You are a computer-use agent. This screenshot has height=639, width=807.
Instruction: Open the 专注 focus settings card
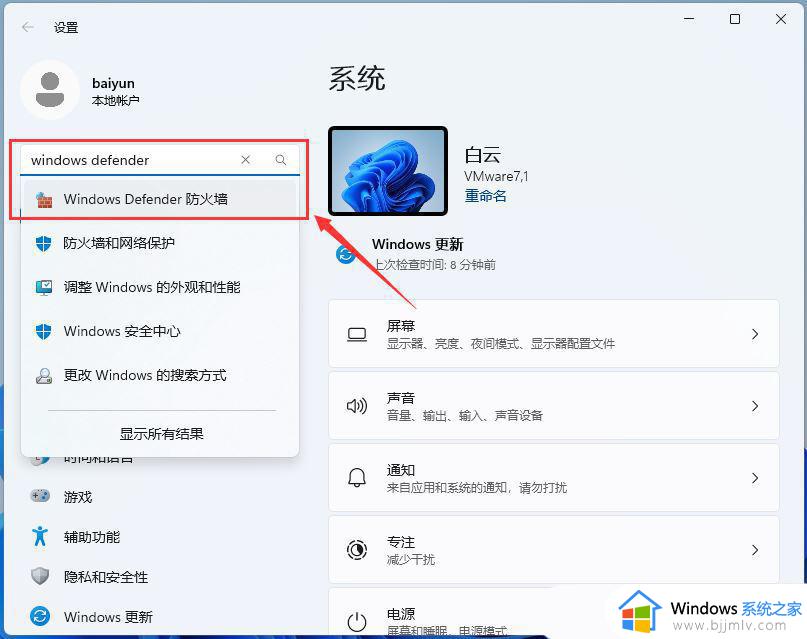tap(553, 550)
